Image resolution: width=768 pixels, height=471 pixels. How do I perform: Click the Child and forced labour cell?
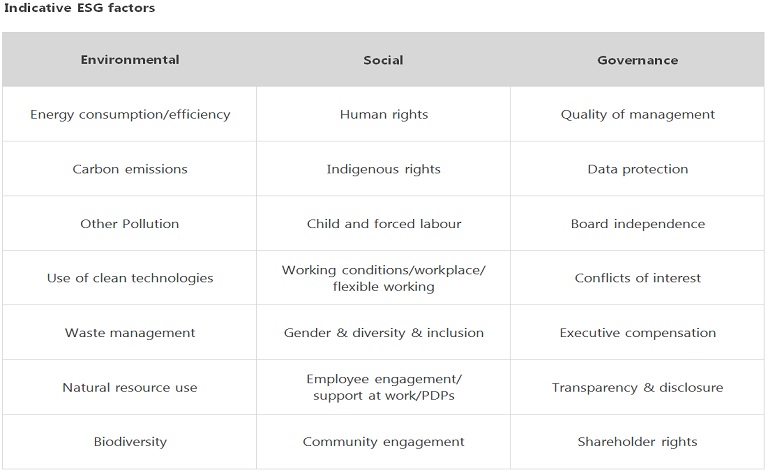click(383, 223)
